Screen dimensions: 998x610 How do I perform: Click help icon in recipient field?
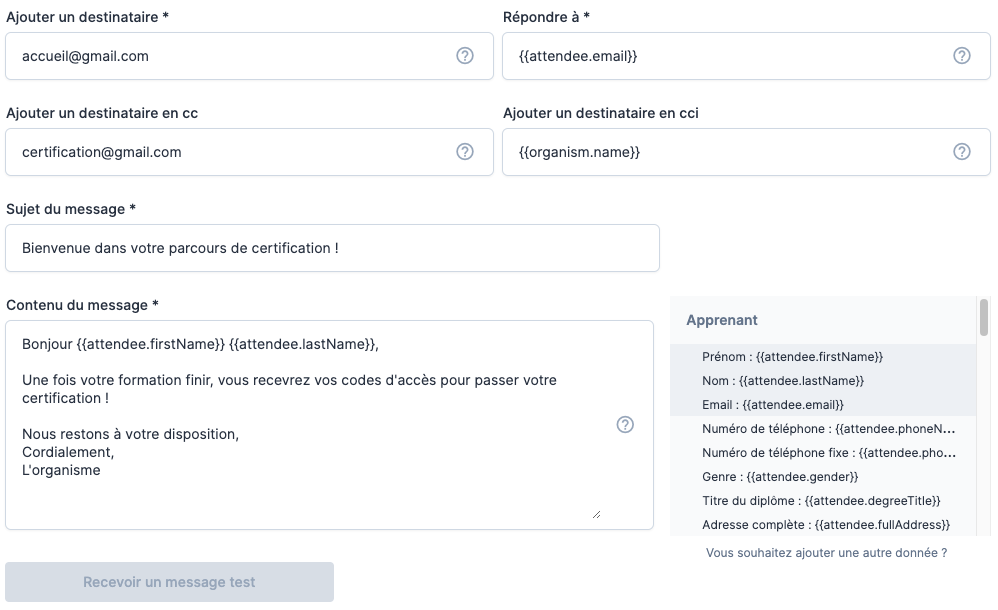465,56
